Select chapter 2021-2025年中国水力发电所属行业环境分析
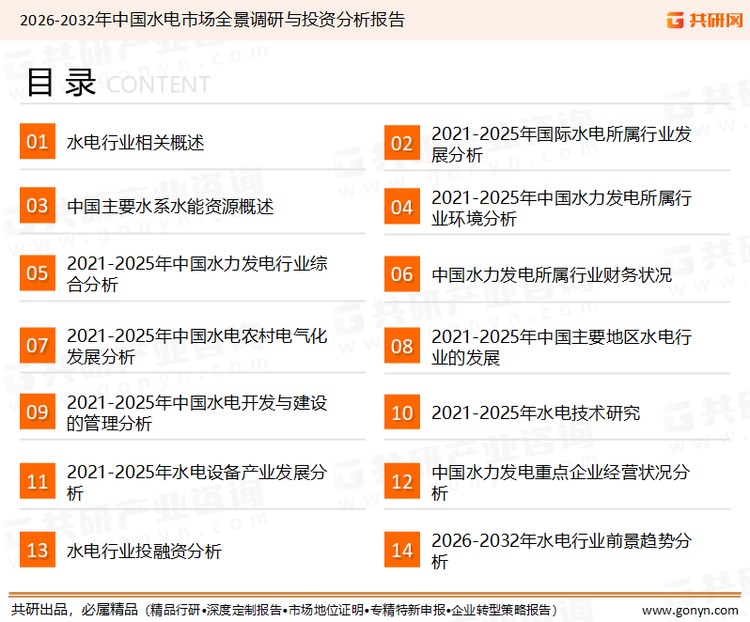 561,208
